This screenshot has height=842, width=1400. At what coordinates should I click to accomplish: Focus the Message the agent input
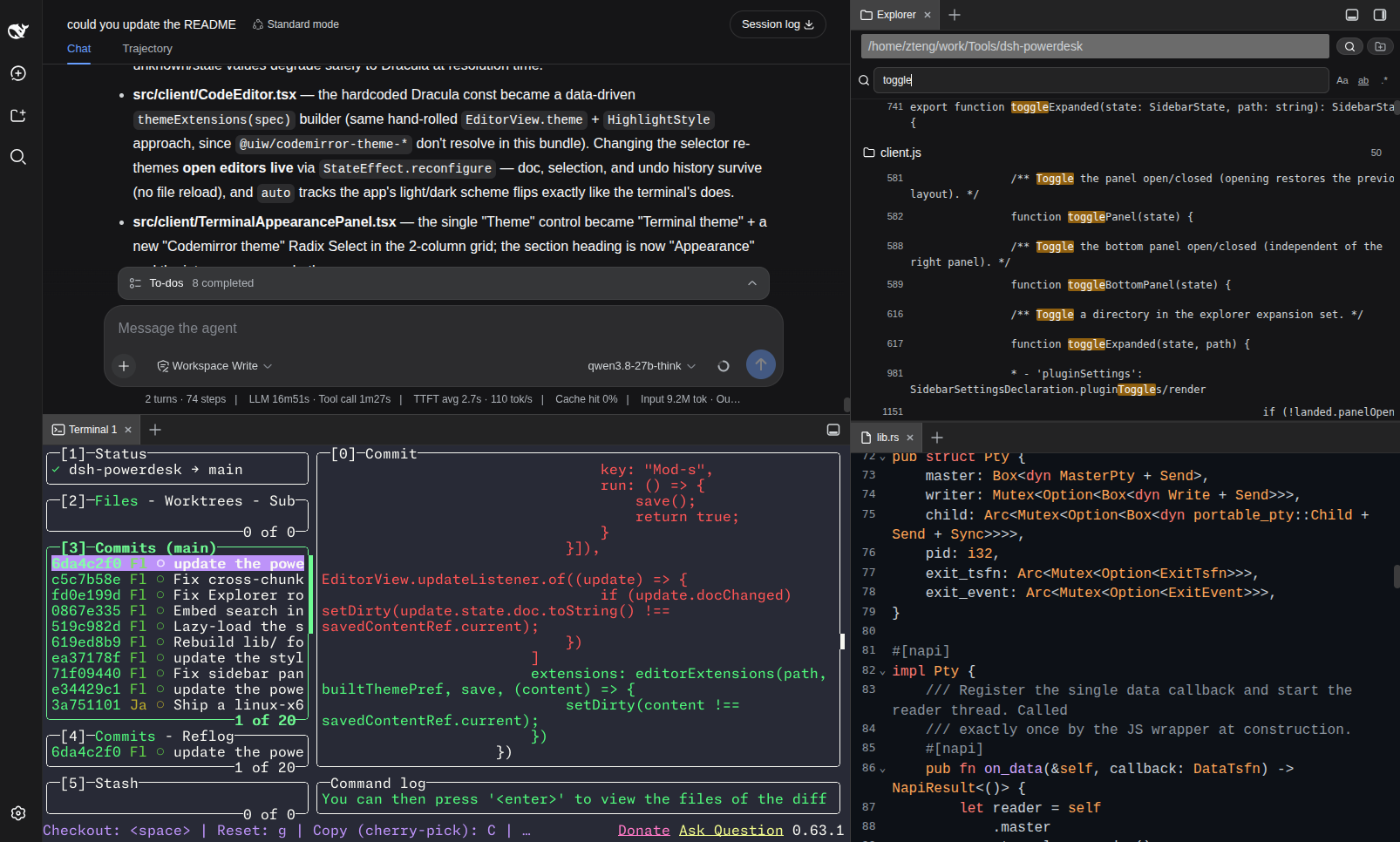443,329
